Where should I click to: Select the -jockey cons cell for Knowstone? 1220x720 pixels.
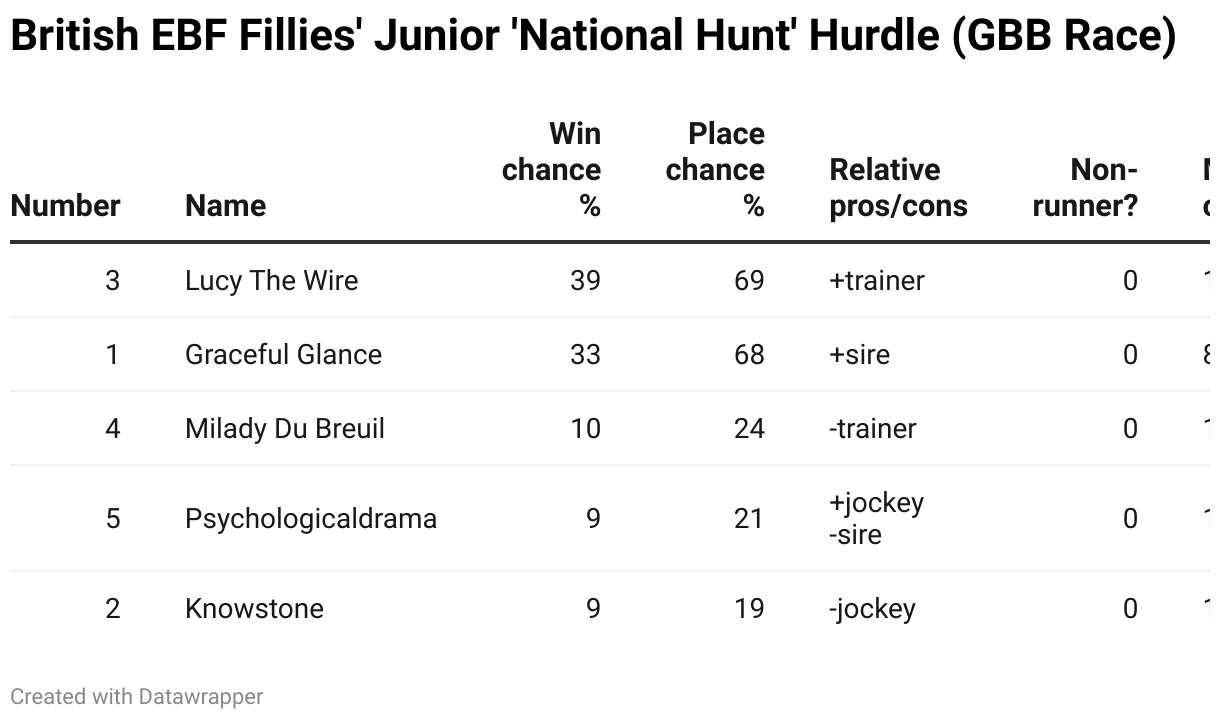(x=872, y=609)
